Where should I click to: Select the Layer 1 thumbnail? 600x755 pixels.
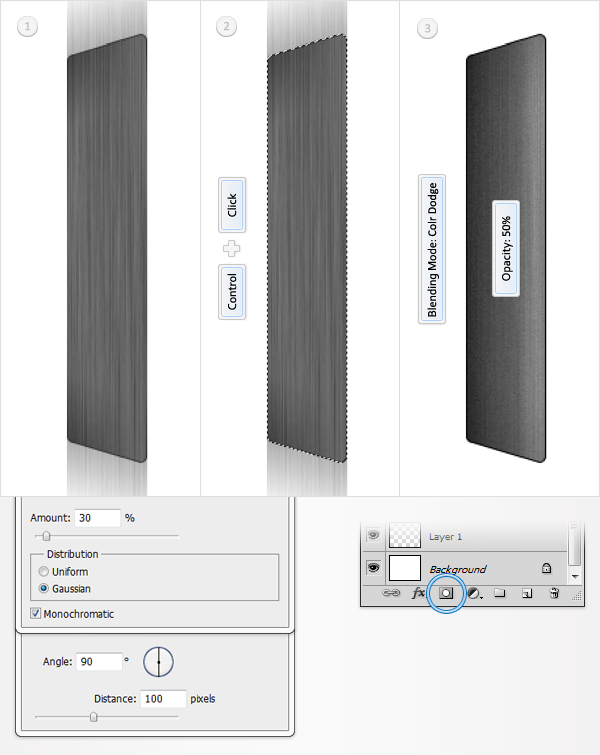point(404,535)
